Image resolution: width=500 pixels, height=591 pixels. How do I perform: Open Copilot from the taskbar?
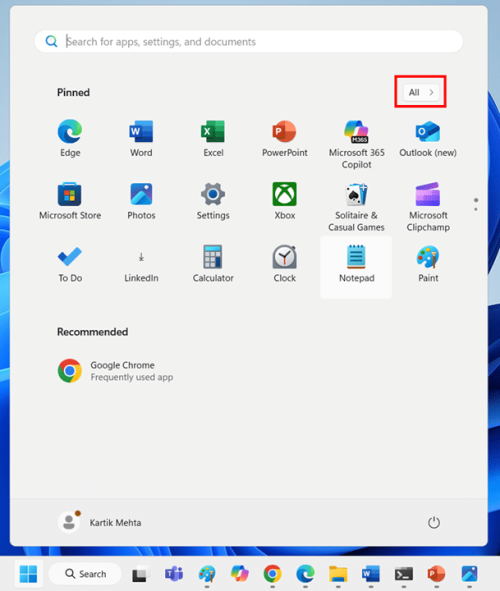tap(240, 574)
